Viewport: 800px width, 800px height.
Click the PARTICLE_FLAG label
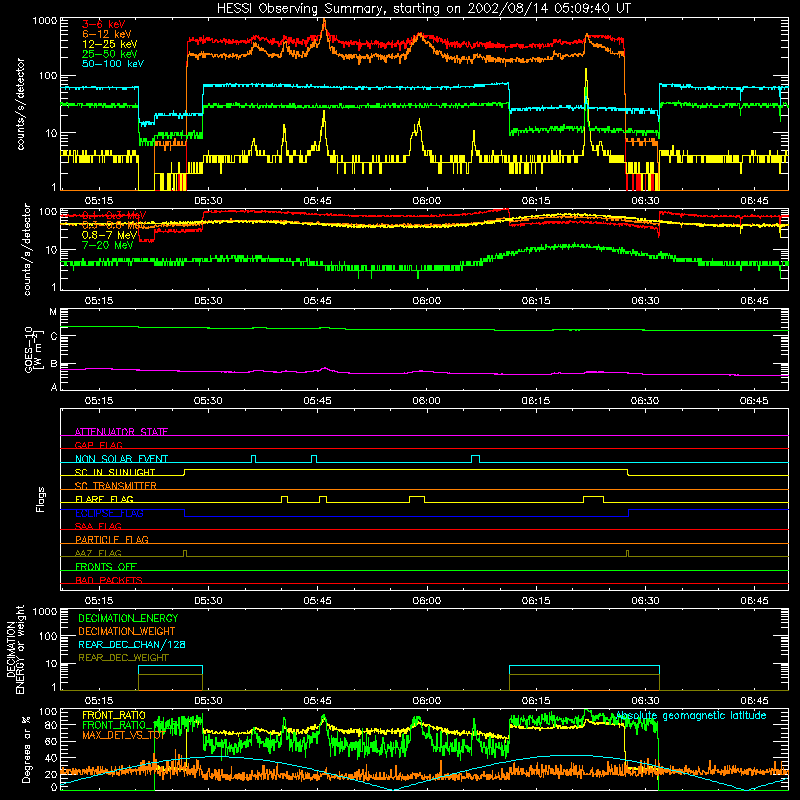[x=112, y=539]
